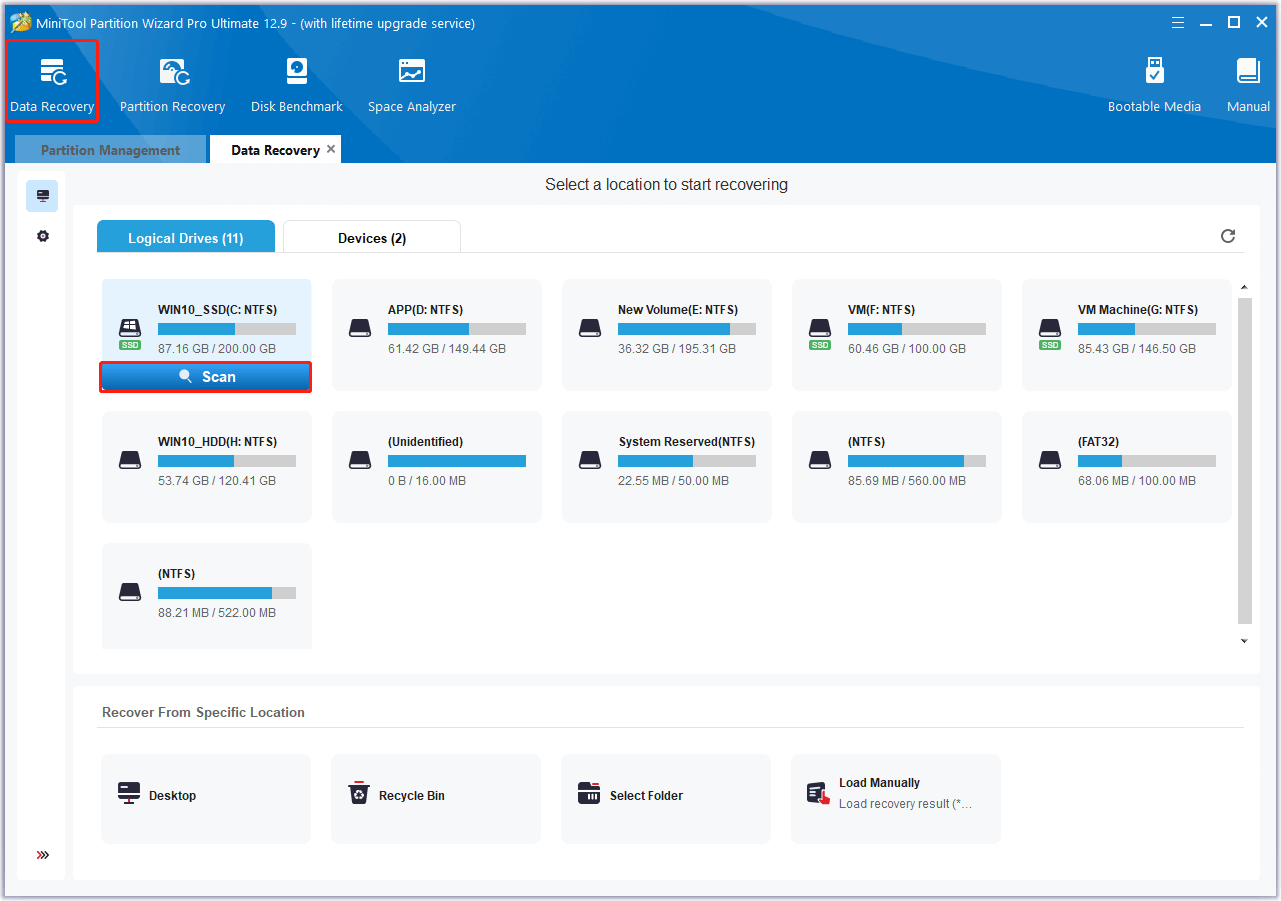Open Disk Benchmark tool
This screenshot has width=1281, height=901.
point(296,84)
